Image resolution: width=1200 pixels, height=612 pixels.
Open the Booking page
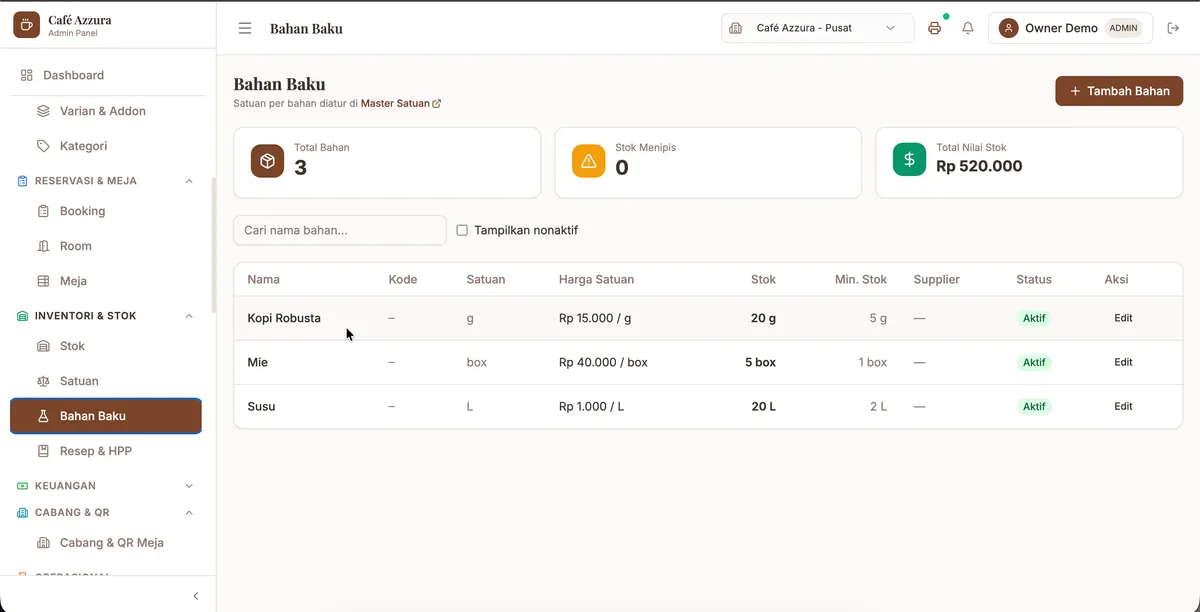106,211
